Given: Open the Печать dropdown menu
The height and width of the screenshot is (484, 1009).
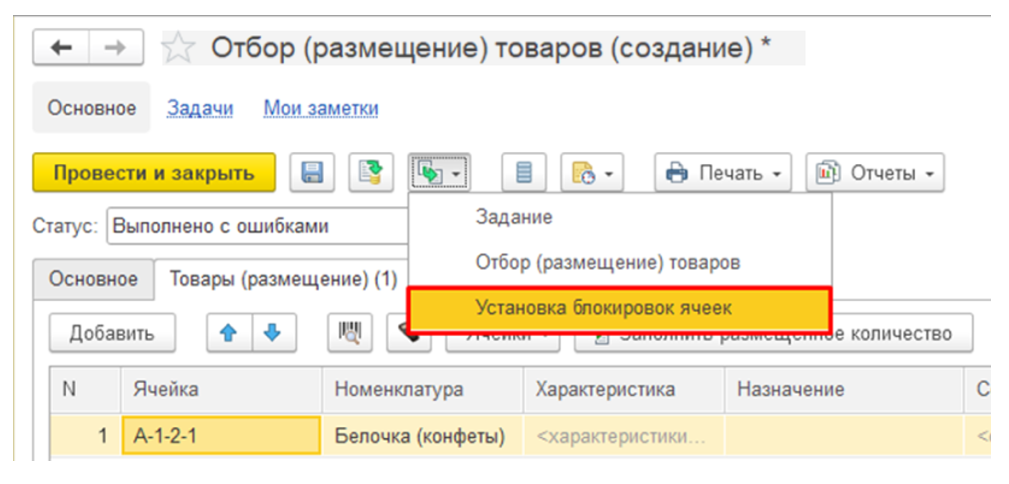Looking at the screenshot, I should click(723, 172).
